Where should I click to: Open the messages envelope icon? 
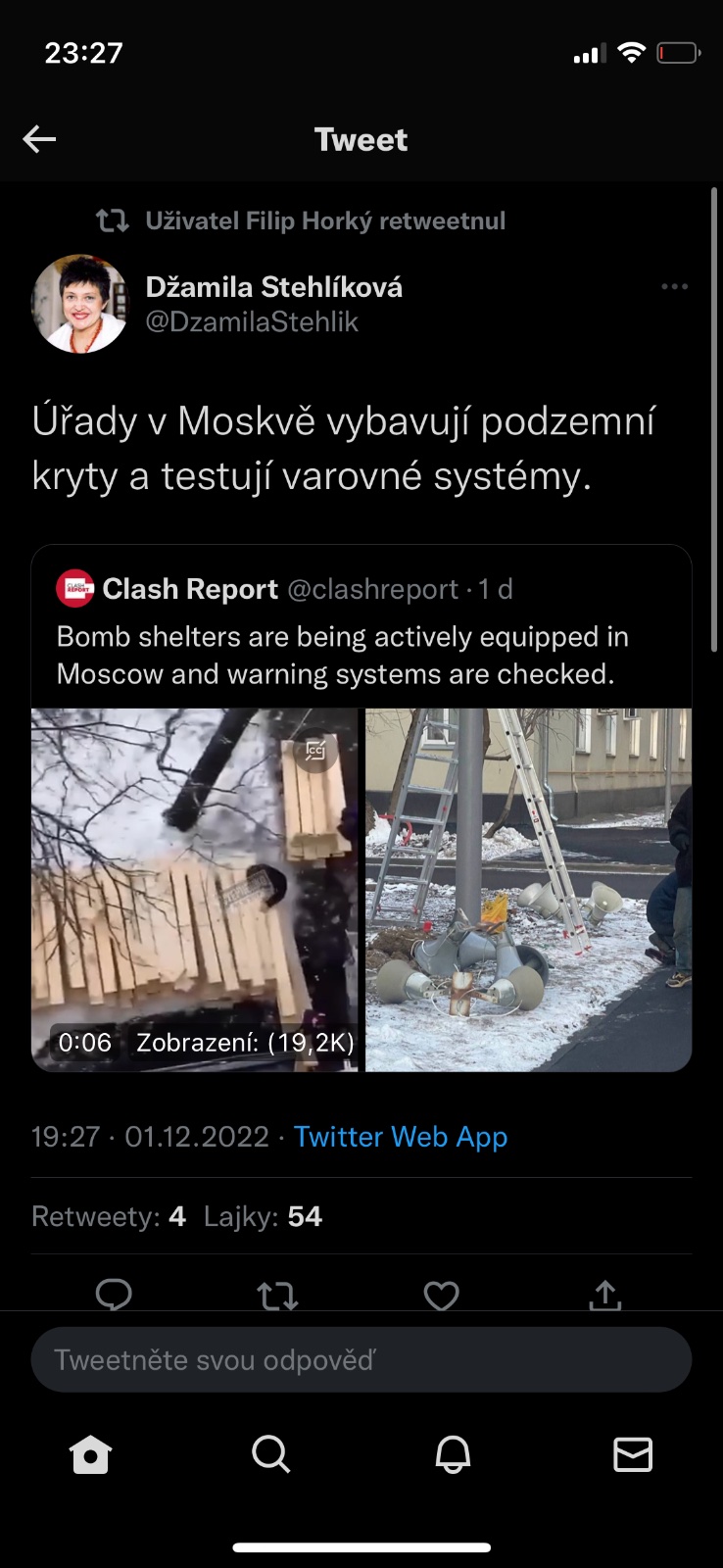coord(633,1454)
